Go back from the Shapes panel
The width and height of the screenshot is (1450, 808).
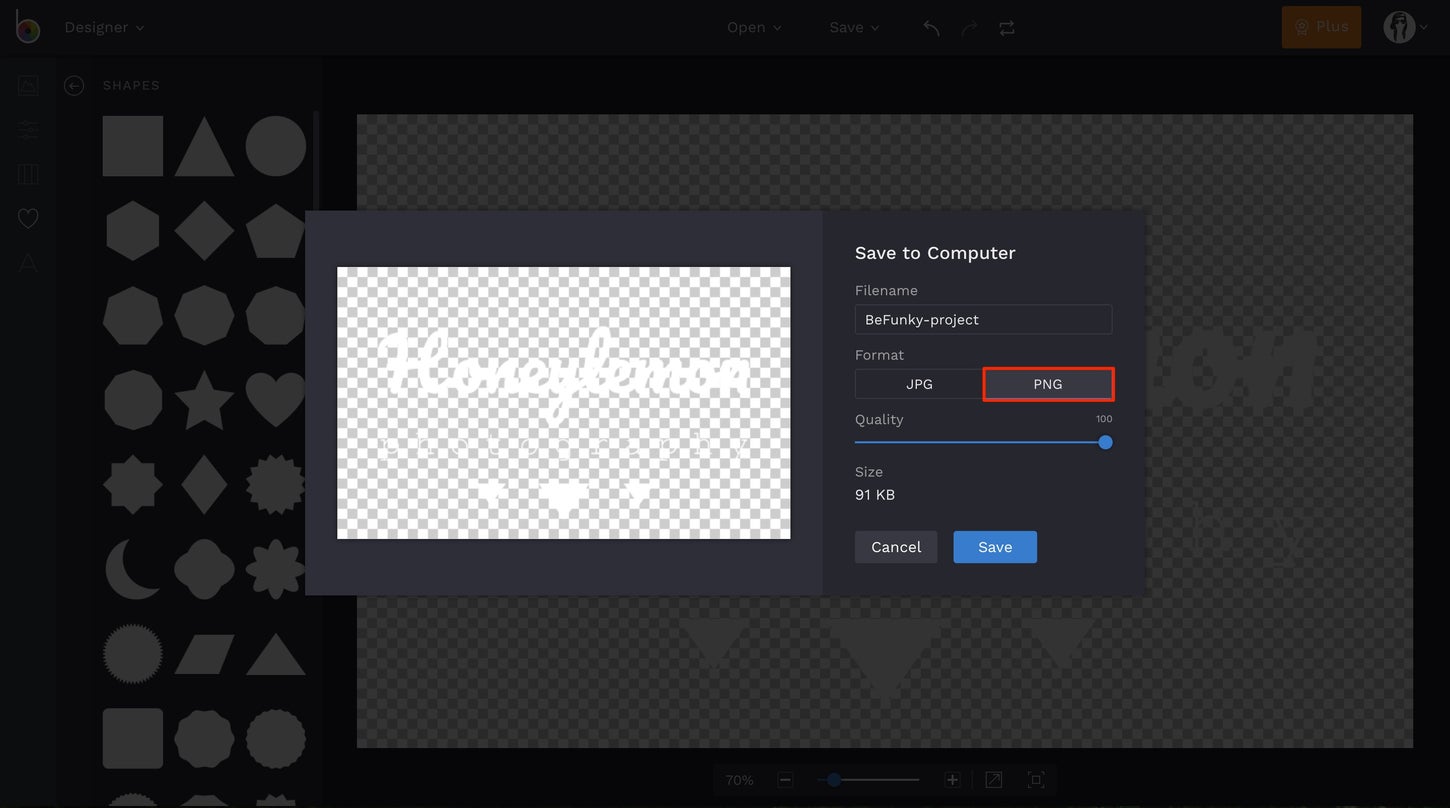pyautogui.click(x=73, y=85)
